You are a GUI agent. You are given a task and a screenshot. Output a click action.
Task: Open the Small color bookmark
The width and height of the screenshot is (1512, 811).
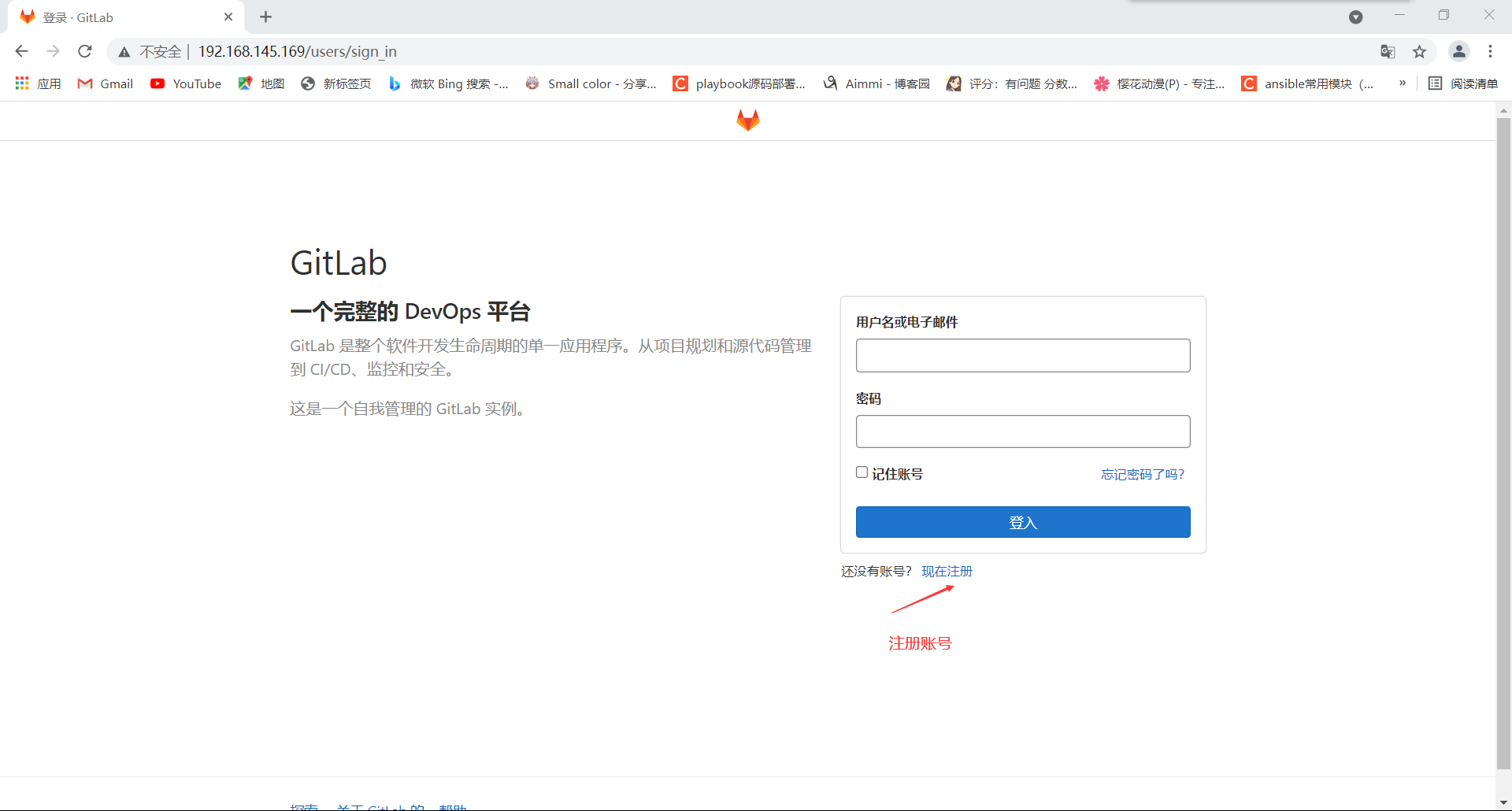[591, 83]
